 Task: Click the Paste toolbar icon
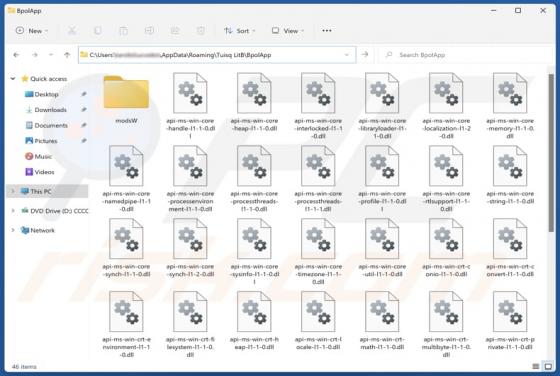click(123, 31)
